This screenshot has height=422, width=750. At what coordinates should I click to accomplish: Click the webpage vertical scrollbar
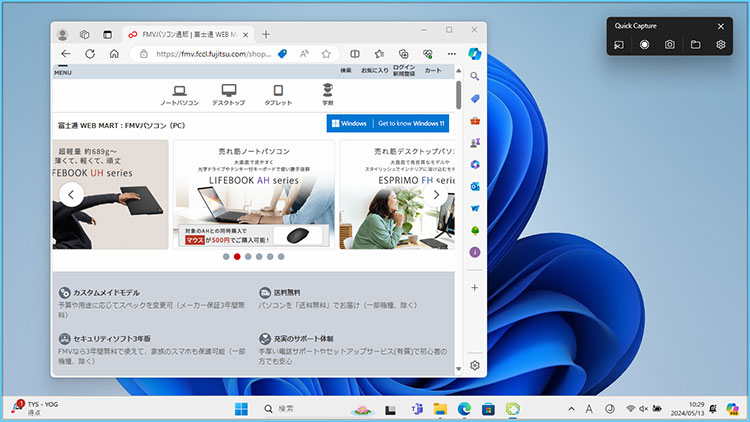pyautogui.click(x=458, y=96)
